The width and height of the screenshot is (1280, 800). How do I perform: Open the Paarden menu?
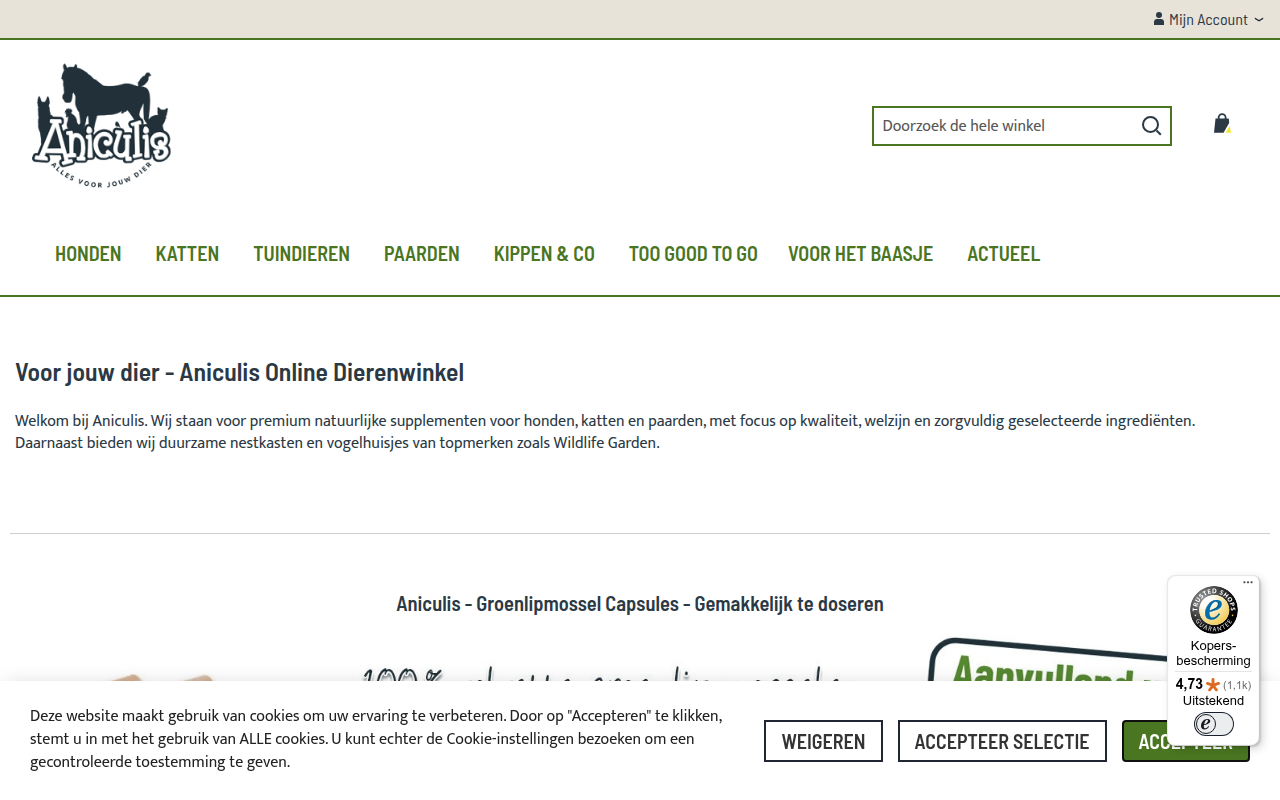pyautogui.click(x=422, y=254)
